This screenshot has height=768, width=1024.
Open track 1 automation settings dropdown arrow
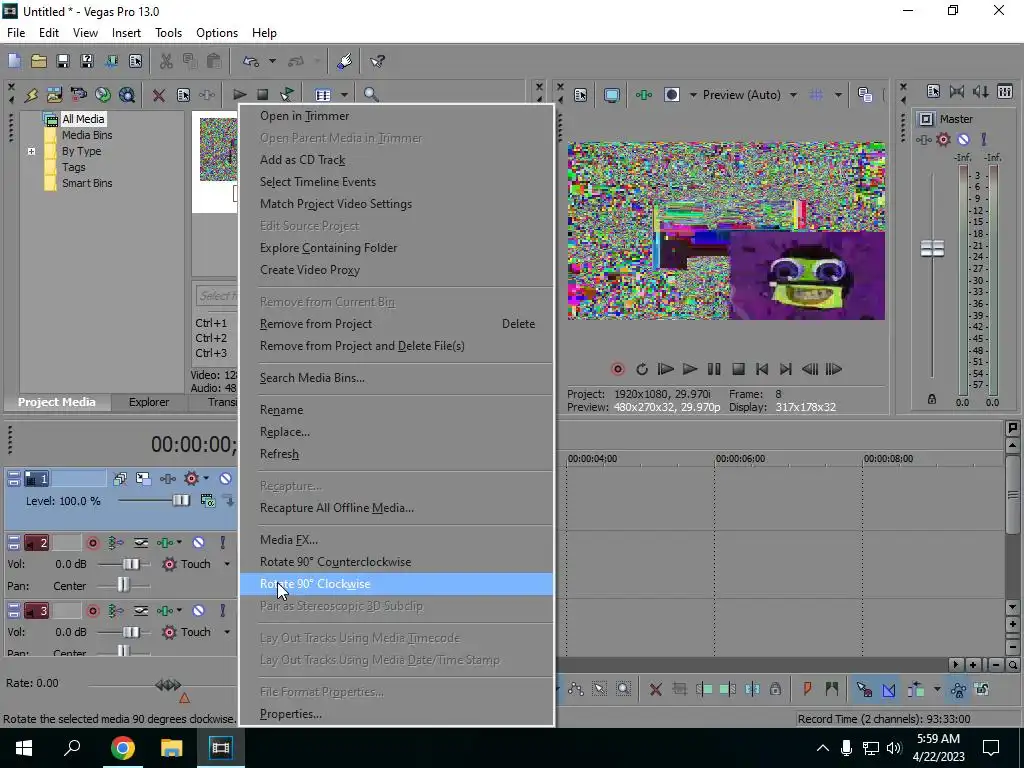coord(206,479)
